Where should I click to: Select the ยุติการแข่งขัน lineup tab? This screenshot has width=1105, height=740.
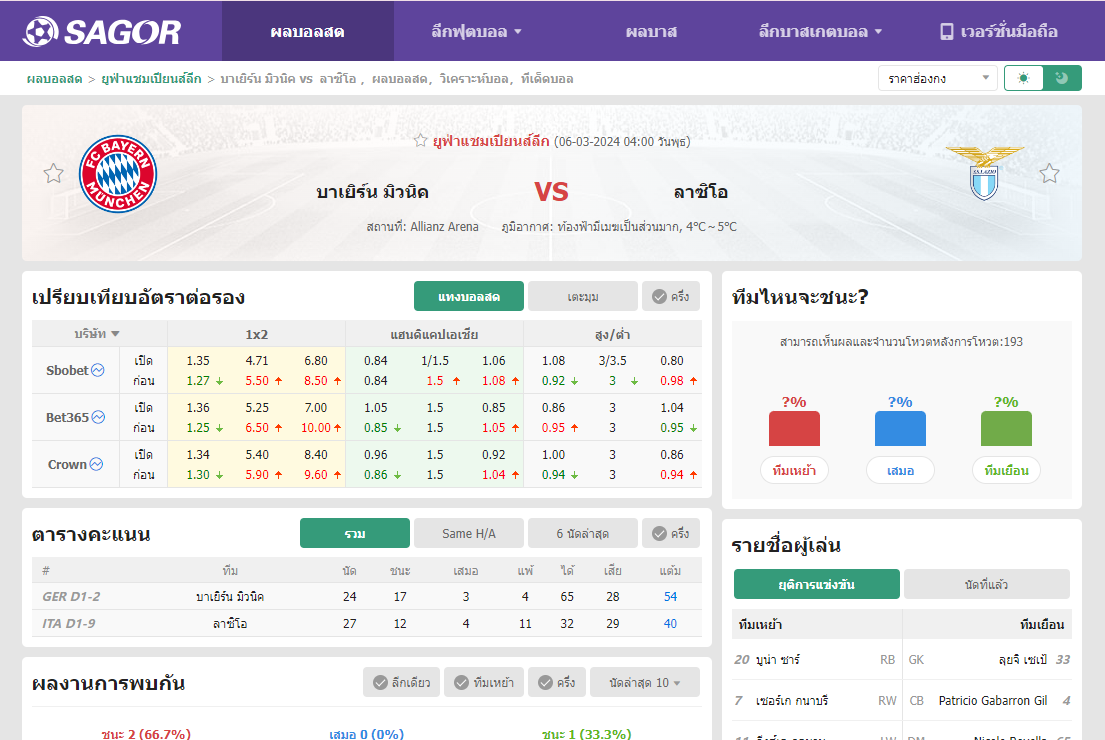[x=817, y=584]
